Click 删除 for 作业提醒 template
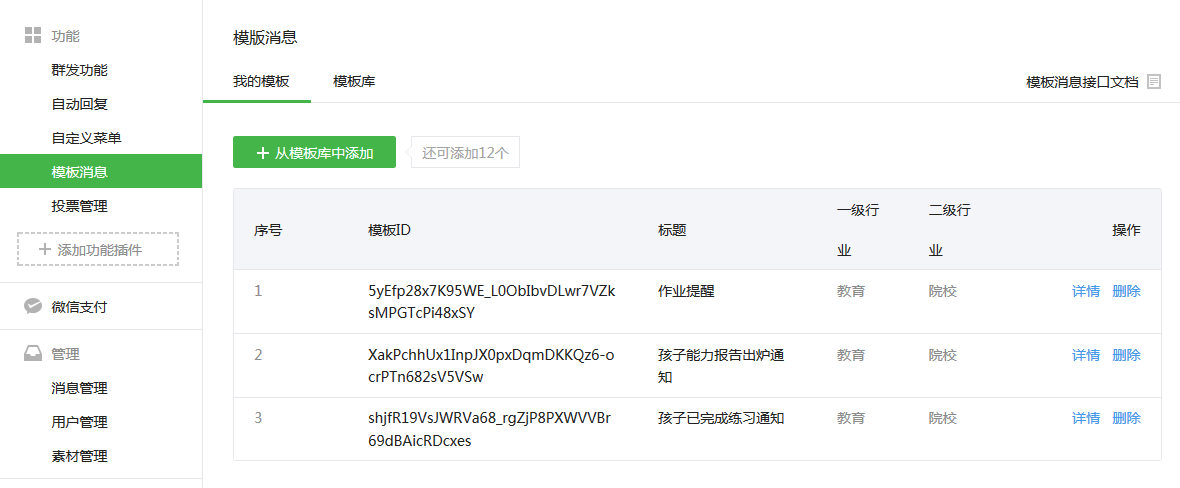Viewport: 1180px width, 488px height. (x=1127, y=291)
